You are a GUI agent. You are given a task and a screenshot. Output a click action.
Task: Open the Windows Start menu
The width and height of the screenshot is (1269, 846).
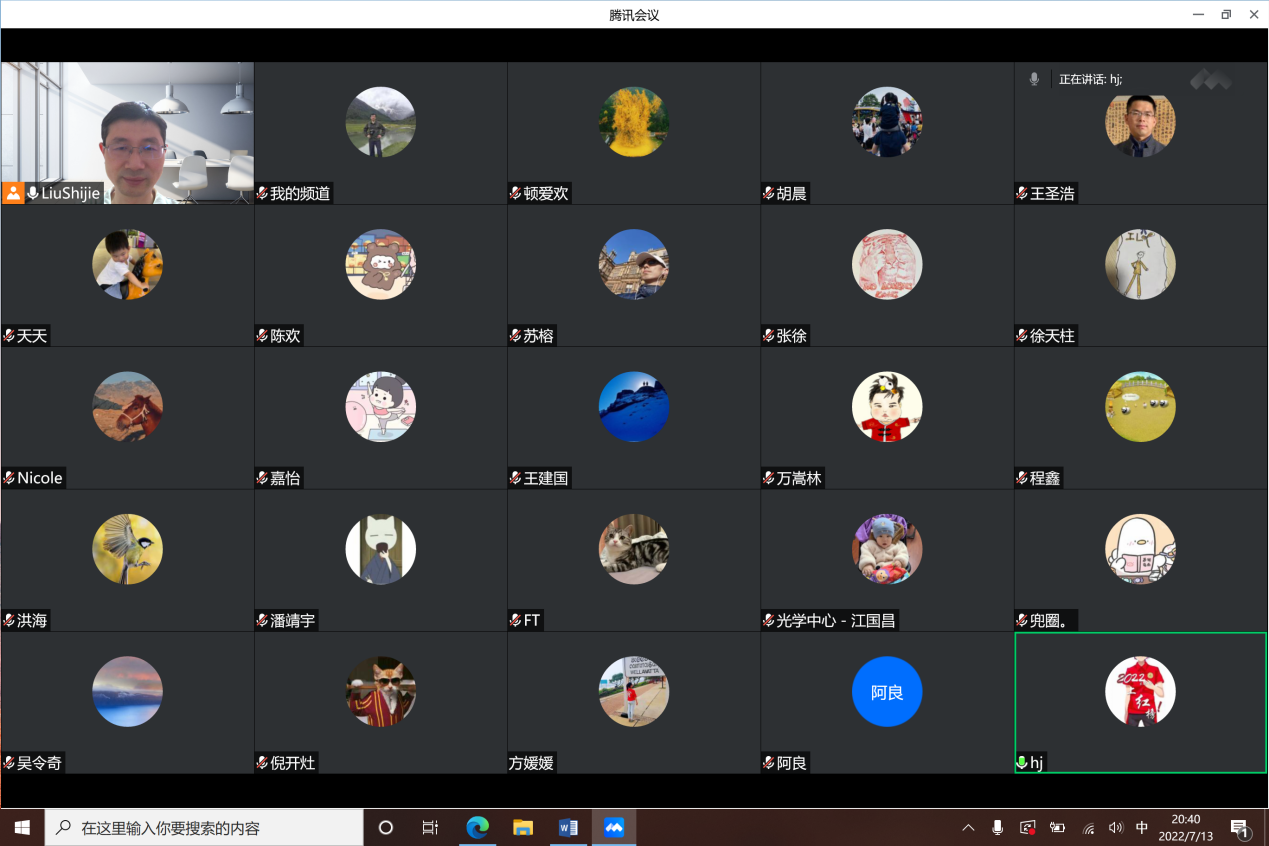point(22,828)
